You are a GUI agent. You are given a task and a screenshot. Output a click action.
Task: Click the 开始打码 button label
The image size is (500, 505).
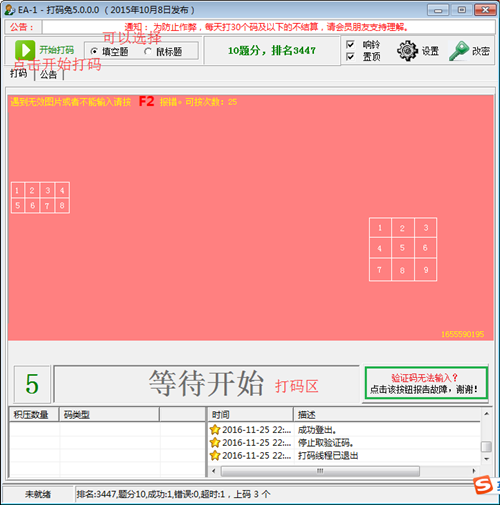[x=57, y=50]
